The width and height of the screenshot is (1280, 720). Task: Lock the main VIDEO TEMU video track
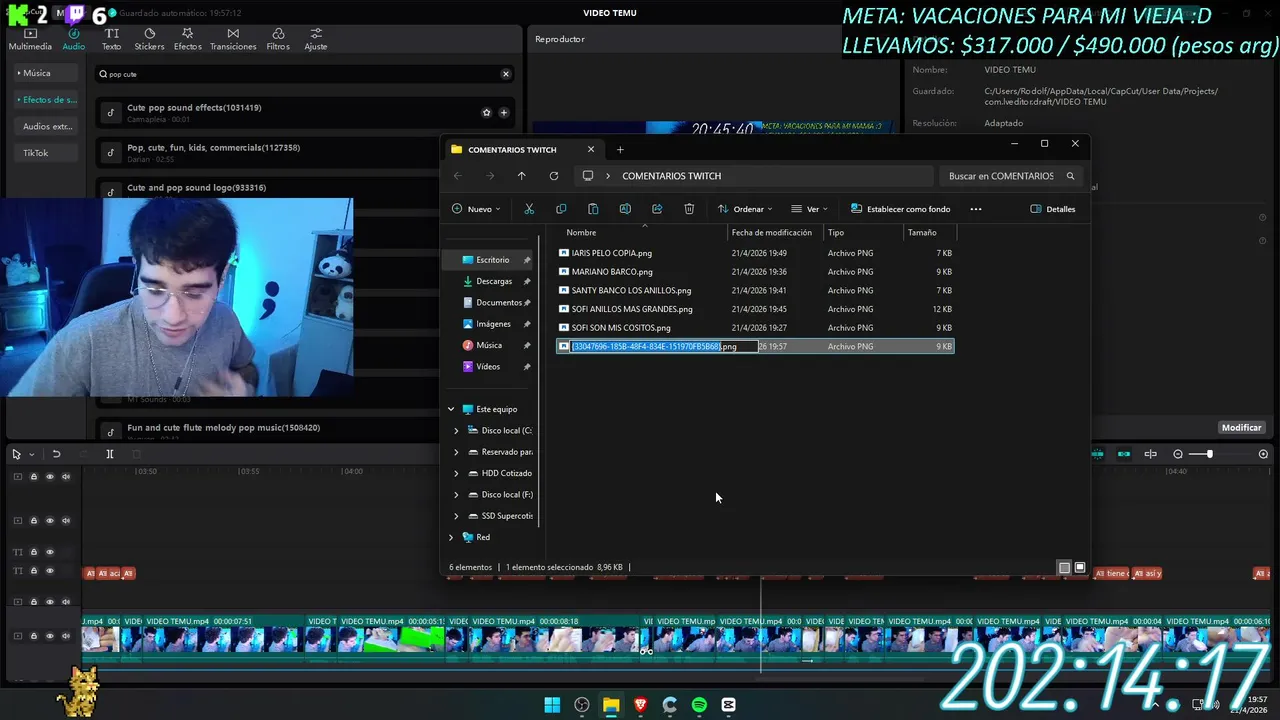point(33,636)
